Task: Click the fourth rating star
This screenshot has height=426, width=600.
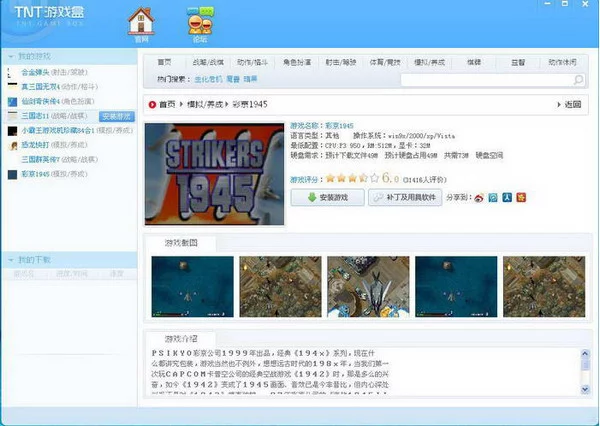Action: [x=364, y=178]
